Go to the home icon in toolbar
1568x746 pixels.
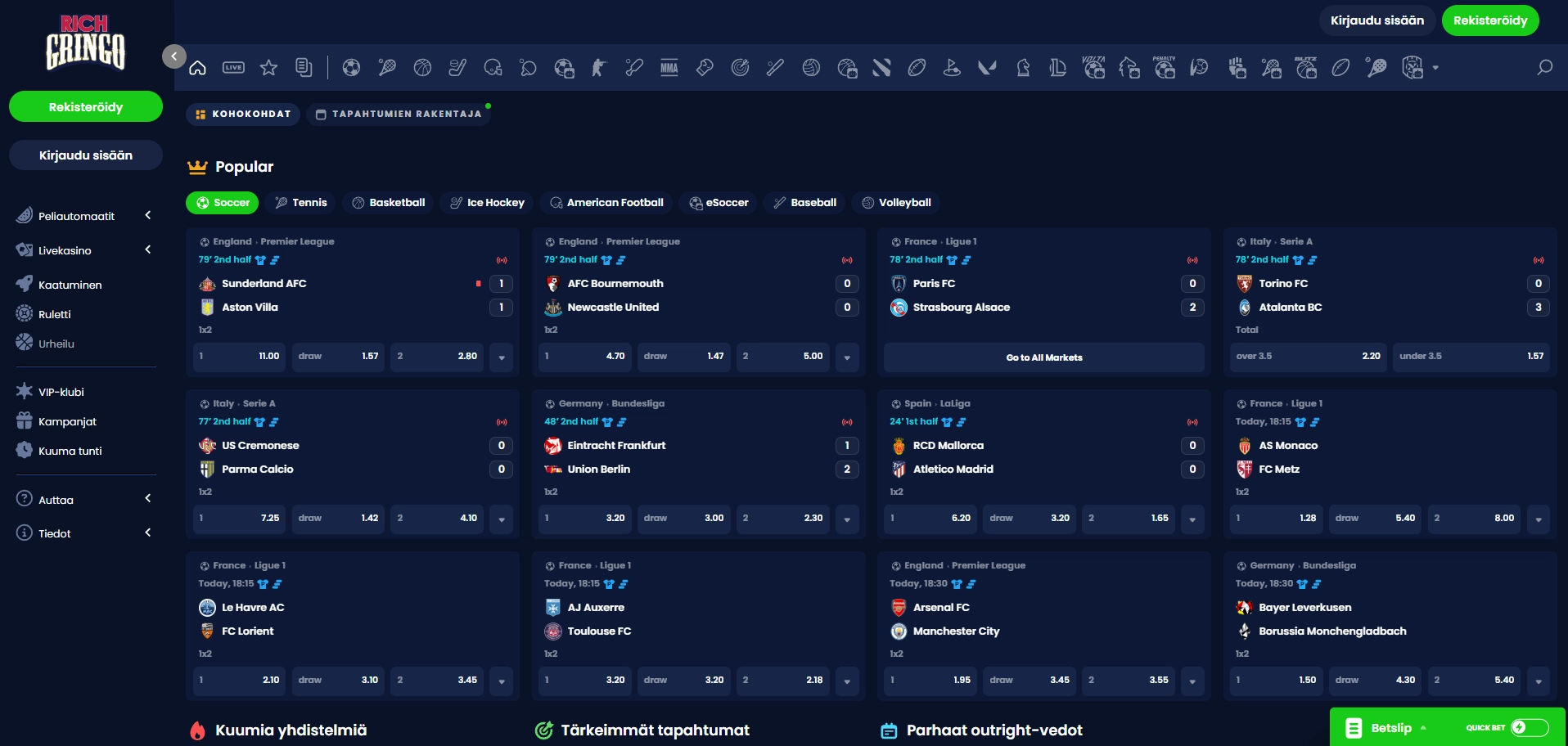tap(198, 68)
